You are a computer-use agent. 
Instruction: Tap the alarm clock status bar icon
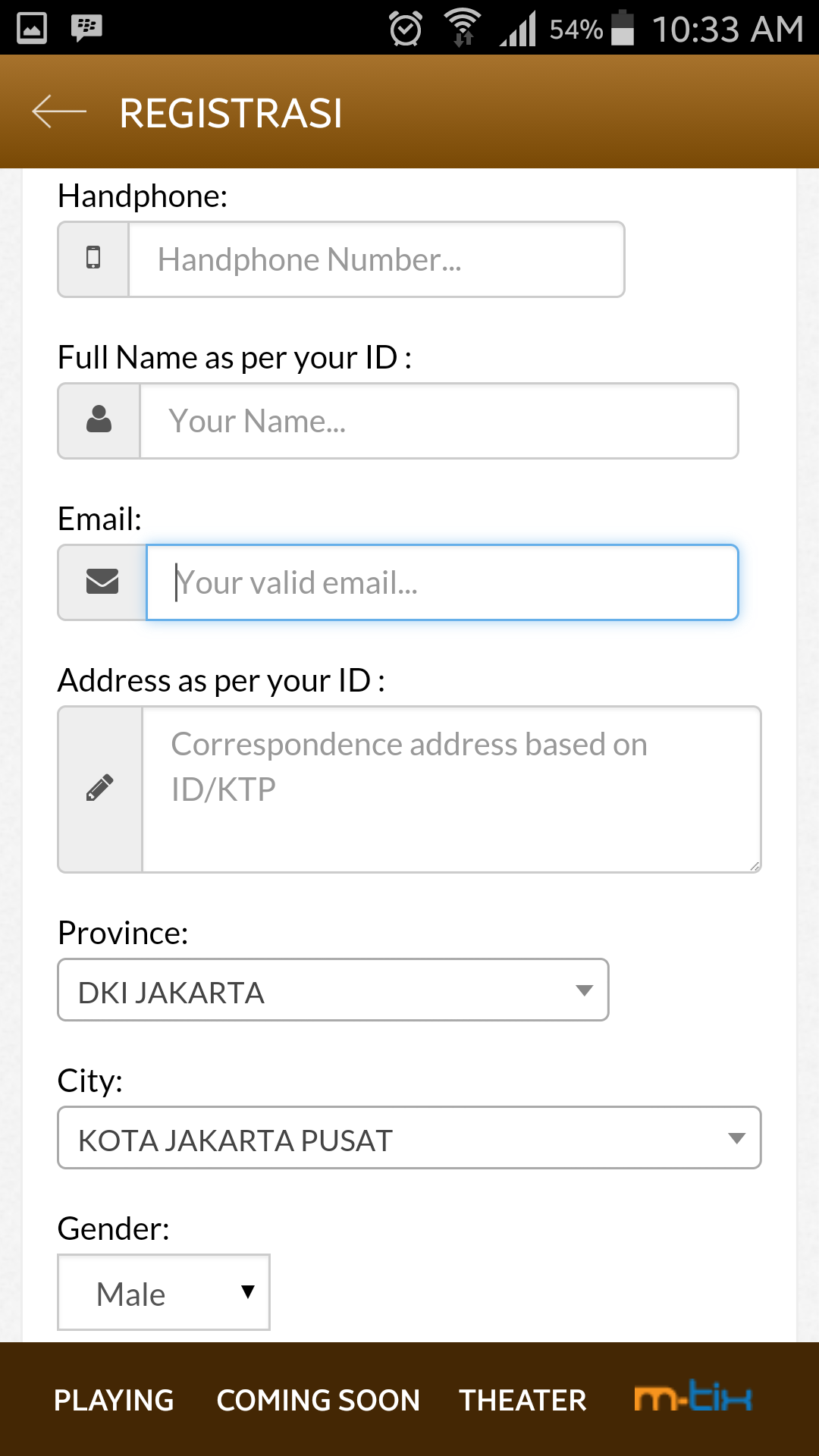click(x=406, y=29)
